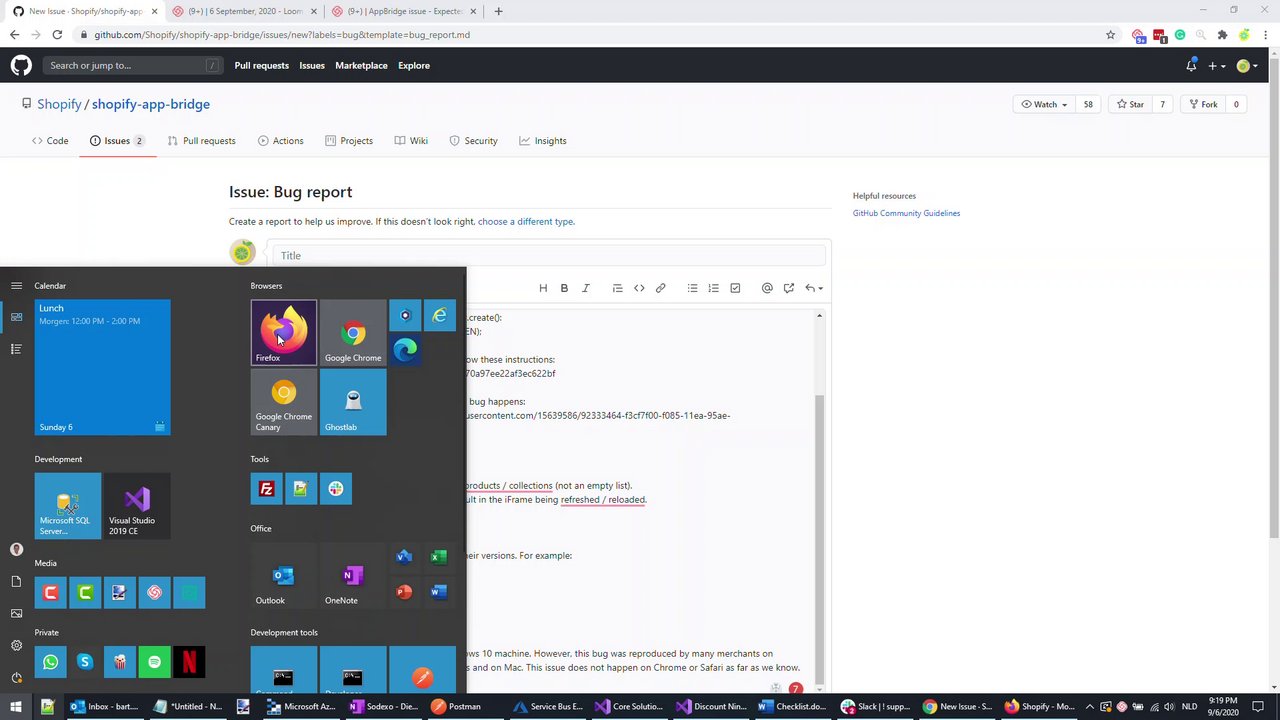The width and height of the screenshot is (1280, 720).
Task: Click the issue Title input field
Action: [548, 255]
